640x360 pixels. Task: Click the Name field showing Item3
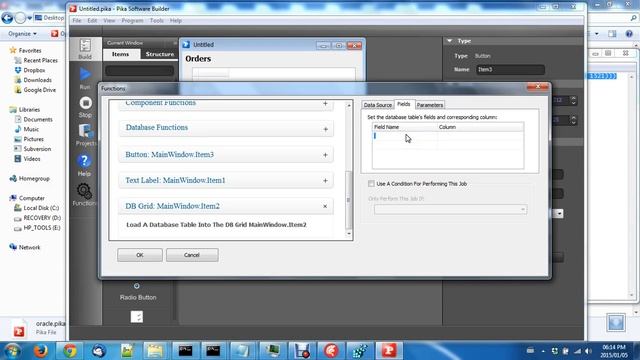pos(510,69)
